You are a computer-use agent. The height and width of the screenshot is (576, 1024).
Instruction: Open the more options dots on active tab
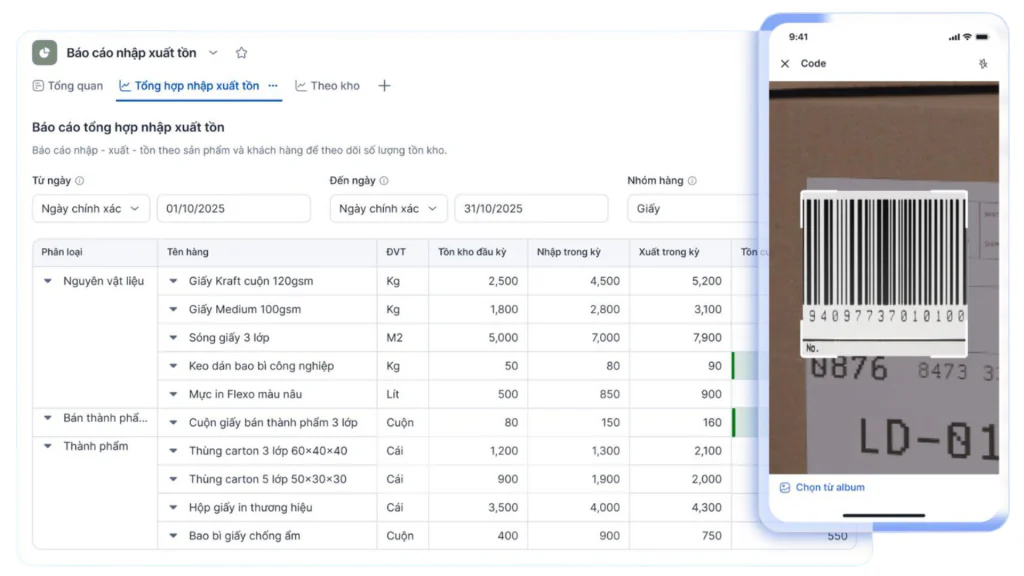point(273,86)
